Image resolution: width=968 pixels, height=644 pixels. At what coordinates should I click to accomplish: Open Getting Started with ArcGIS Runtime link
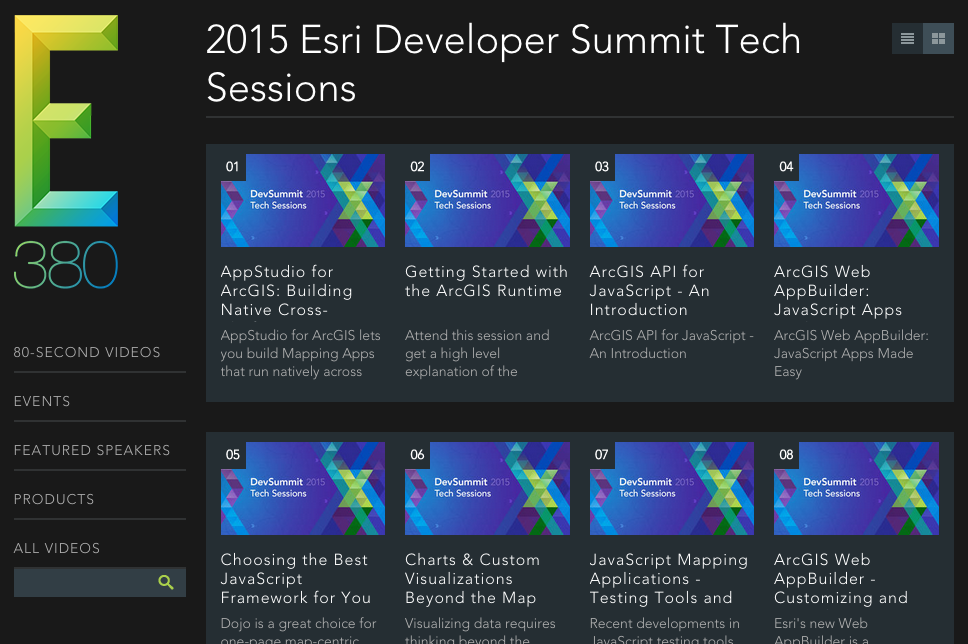tap(486, 282)
